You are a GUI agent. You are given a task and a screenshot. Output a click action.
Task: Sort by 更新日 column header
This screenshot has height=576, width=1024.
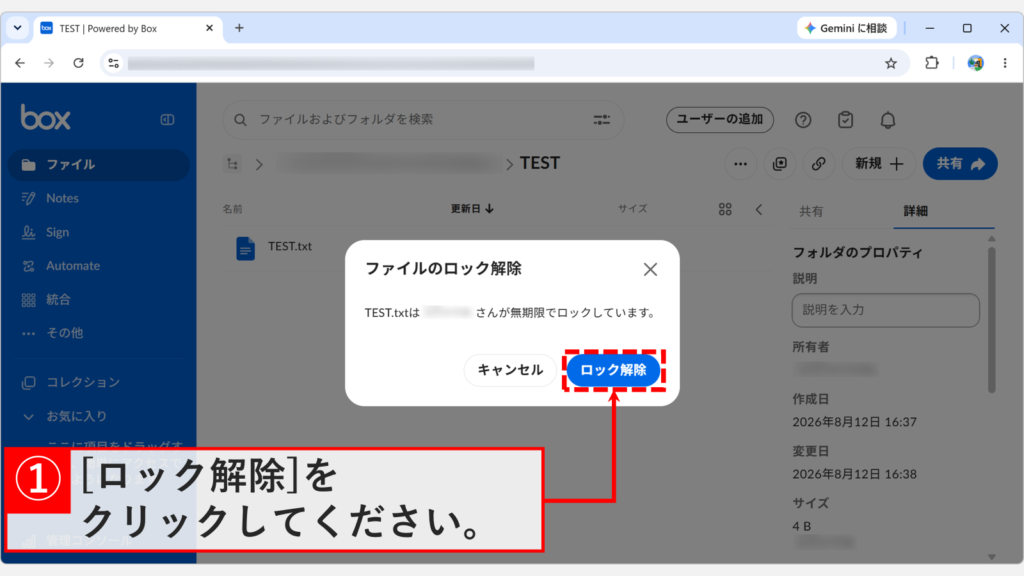[x=472, y=208]
